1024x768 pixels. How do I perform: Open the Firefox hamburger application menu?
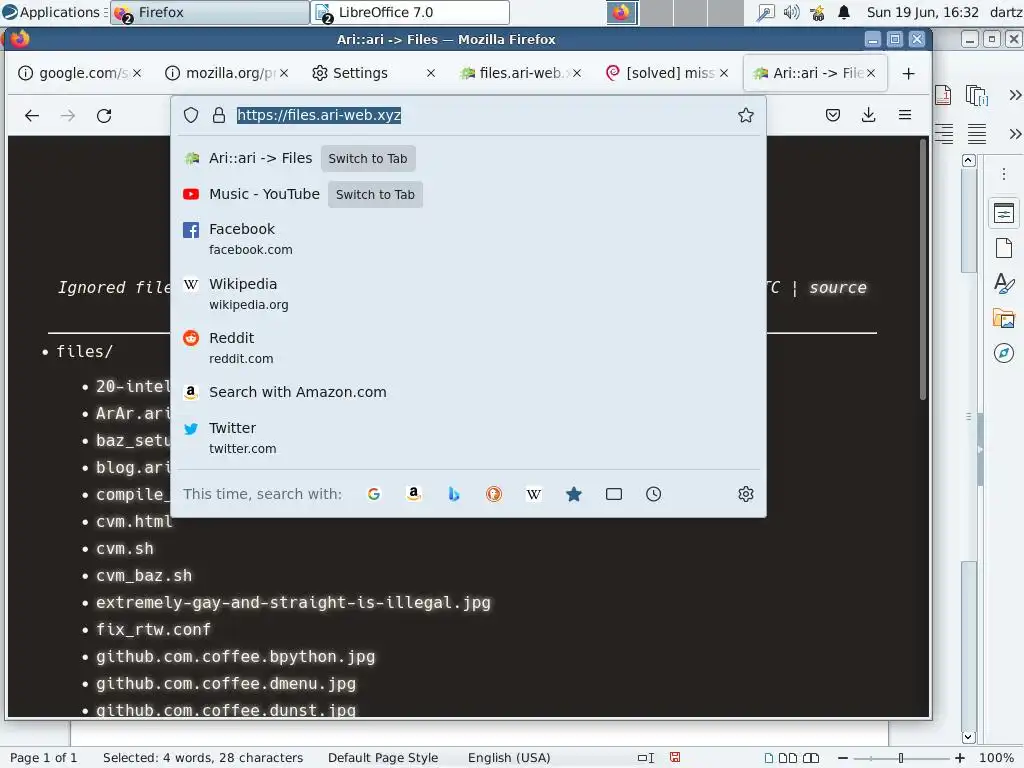(904, 115)
